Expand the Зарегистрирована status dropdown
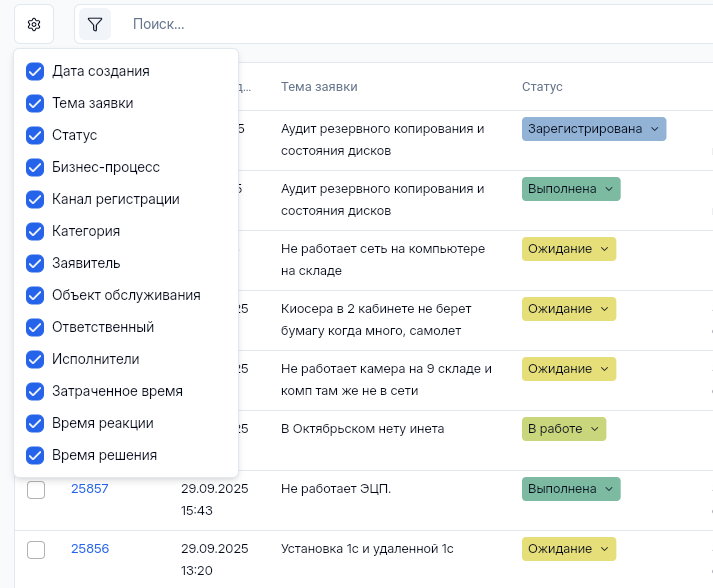This screenshot has width=713, height=588. click(593, 129)
